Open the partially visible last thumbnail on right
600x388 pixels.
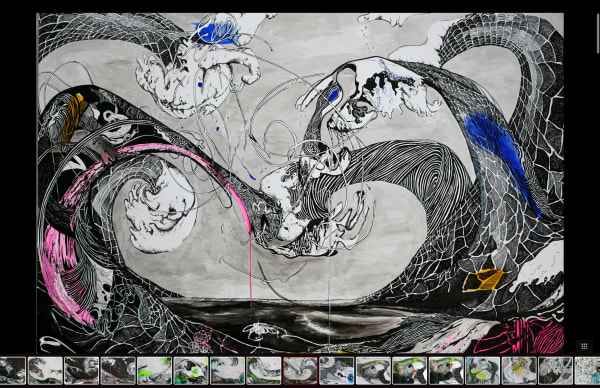pyautogui.click(x=587, y=371)
